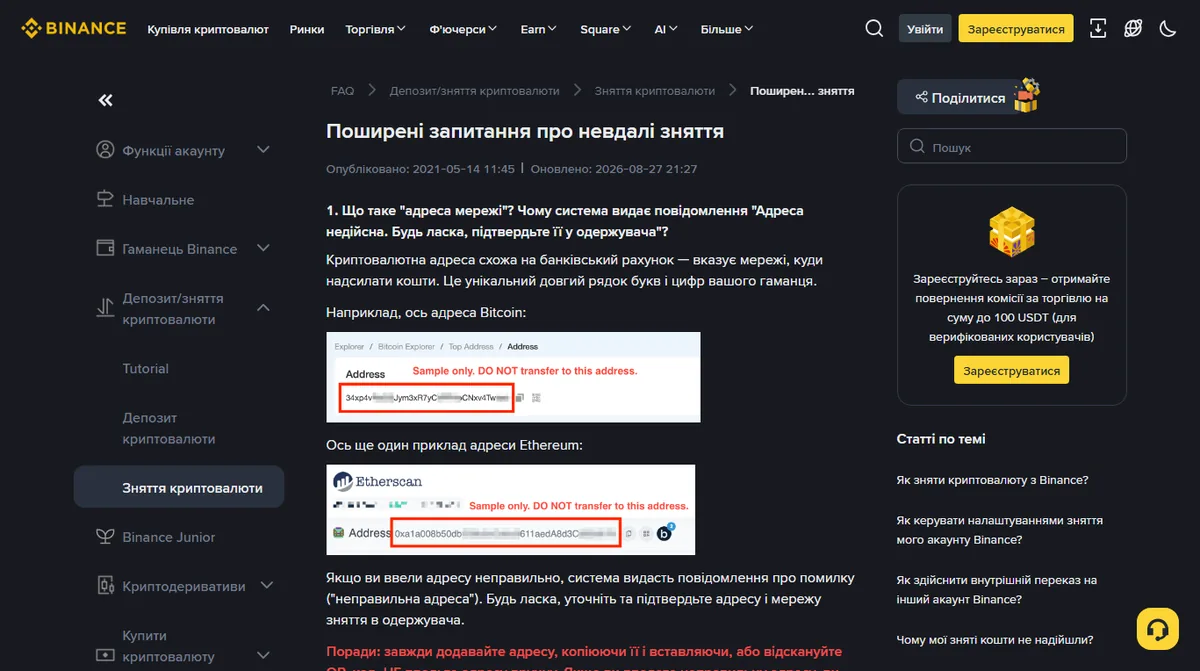1200x671 pixels.
Task: Click header Зареєструватися button
Action: 1016,29
